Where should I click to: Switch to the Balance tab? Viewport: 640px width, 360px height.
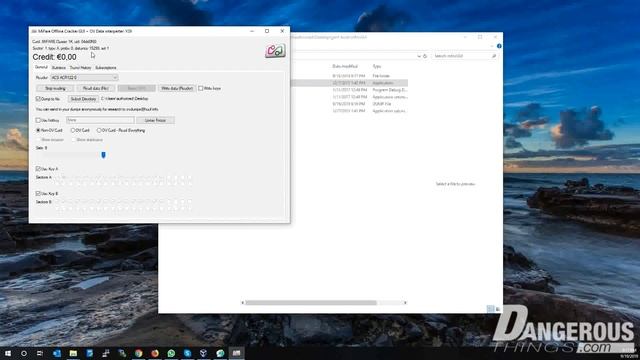58,68
